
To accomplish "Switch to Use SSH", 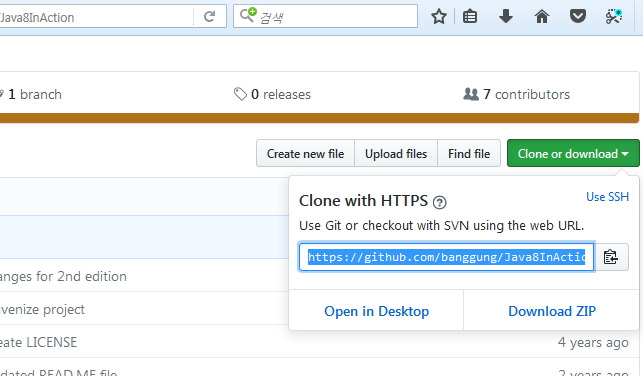I will click(607, 197).
